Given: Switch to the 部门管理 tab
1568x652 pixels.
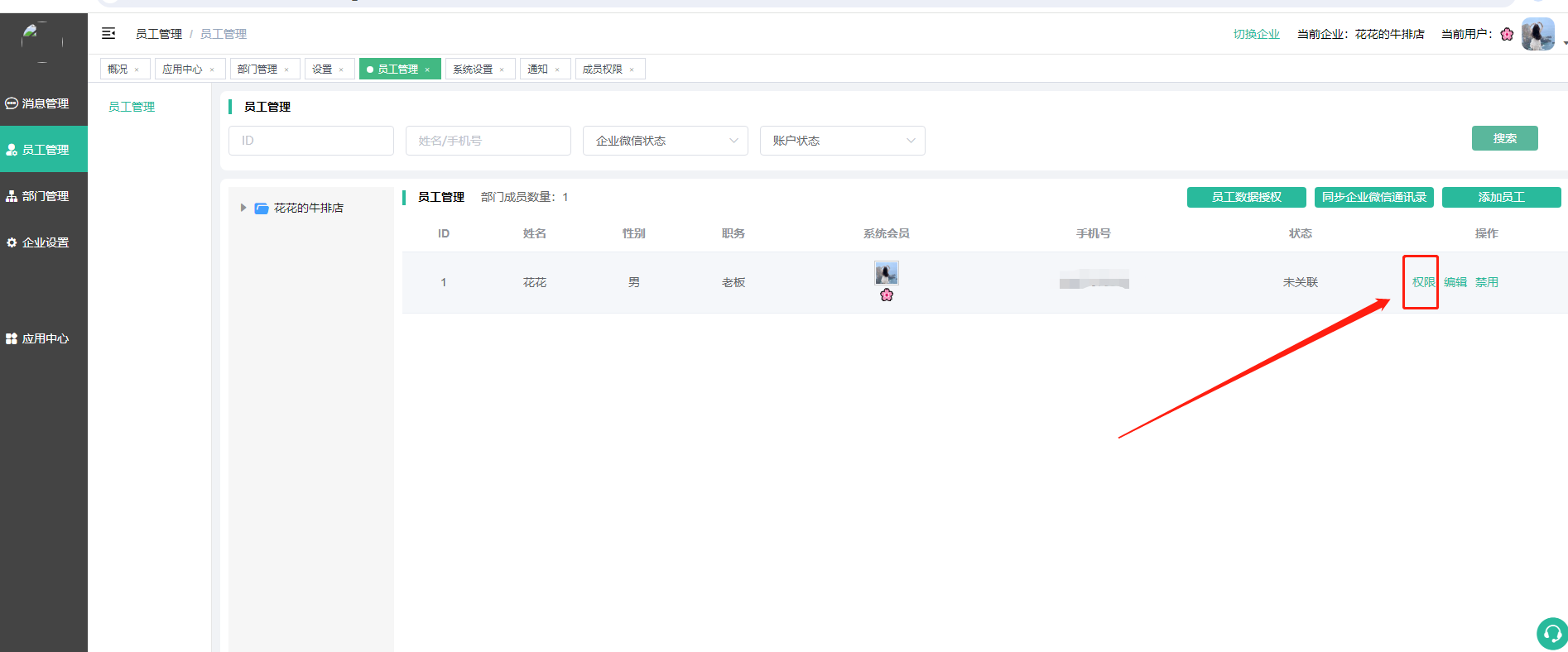Looking at the screenshot, I should 257,70.
